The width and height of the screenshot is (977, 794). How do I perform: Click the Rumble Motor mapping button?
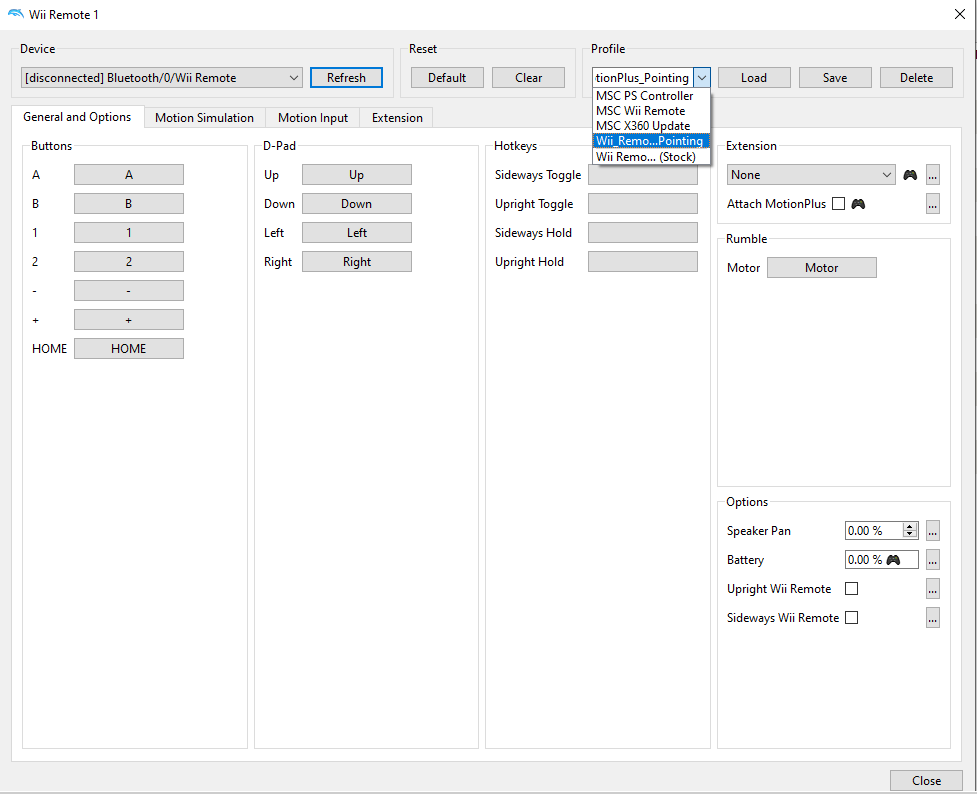pos(822,268)
